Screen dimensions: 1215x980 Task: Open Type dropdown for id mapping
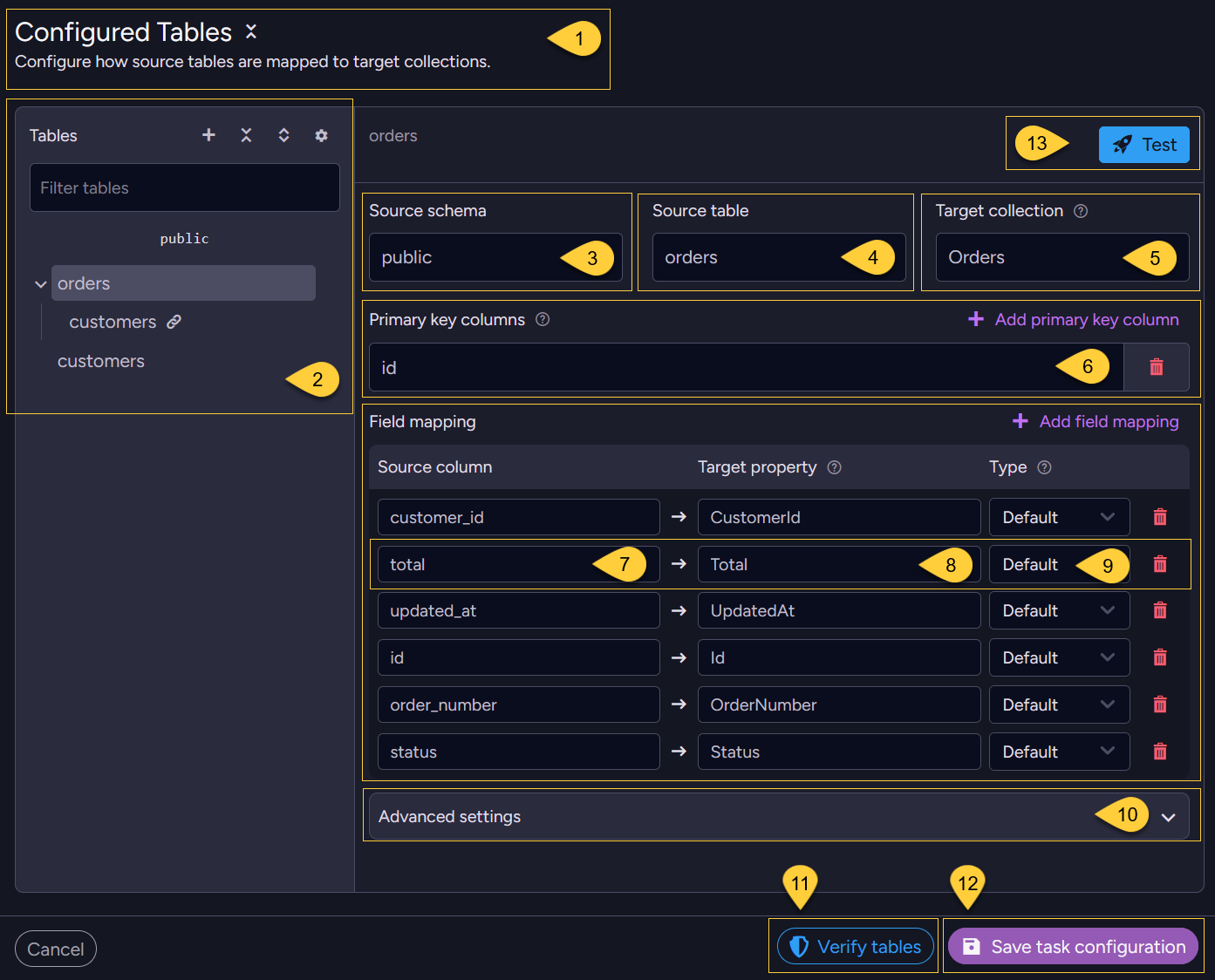coord(1059,657)
